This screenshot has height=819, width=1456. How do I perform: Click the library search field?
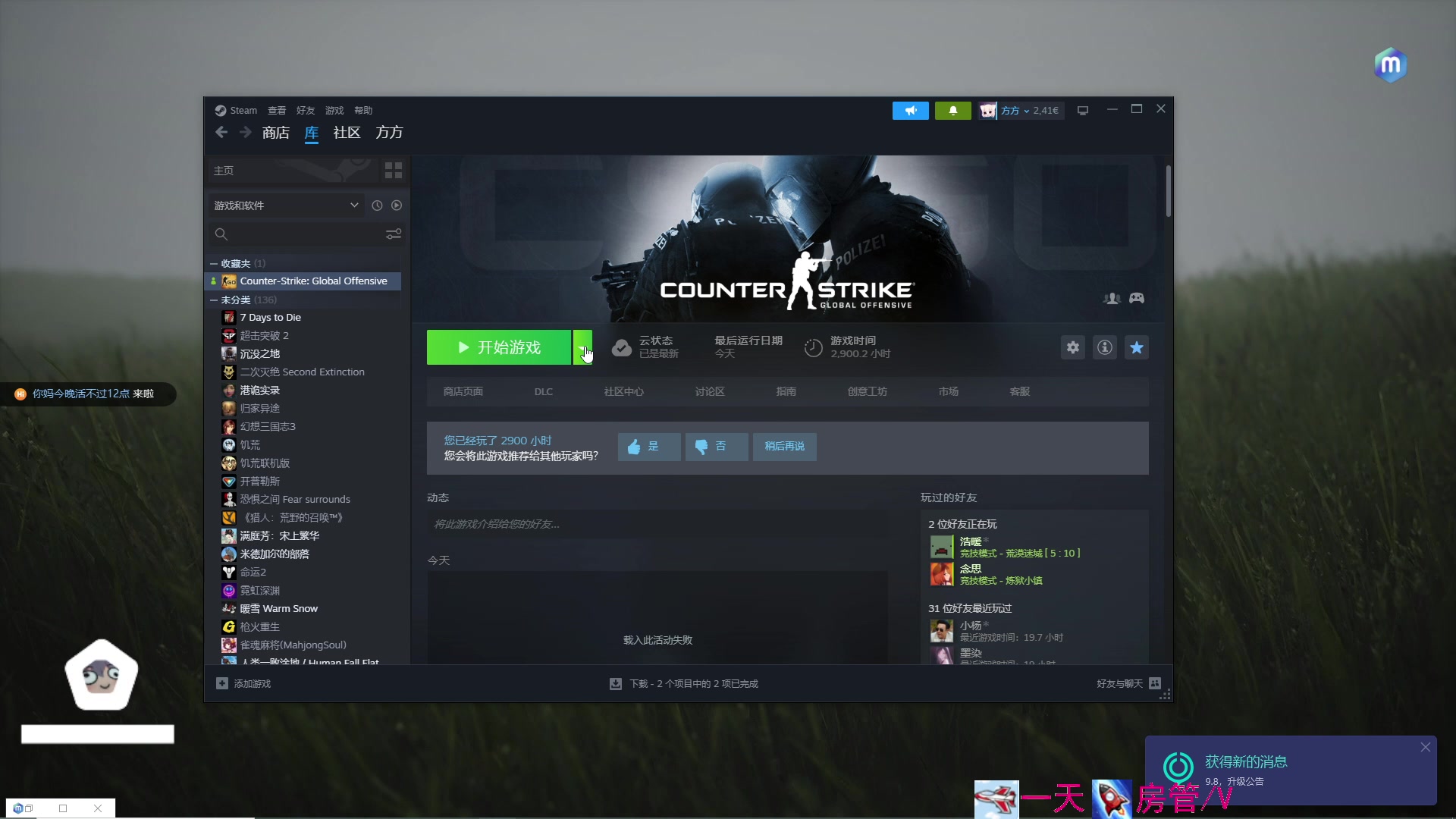[x=297, y=234]
